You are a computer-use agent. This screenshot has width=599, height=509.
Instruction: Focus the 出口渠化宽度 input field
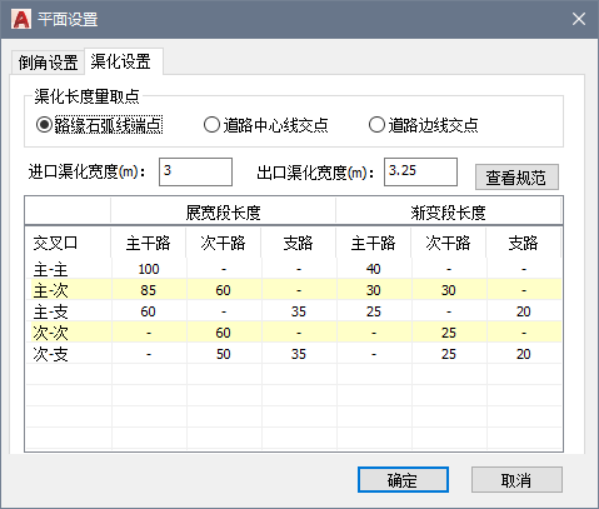tap(420, 172)
